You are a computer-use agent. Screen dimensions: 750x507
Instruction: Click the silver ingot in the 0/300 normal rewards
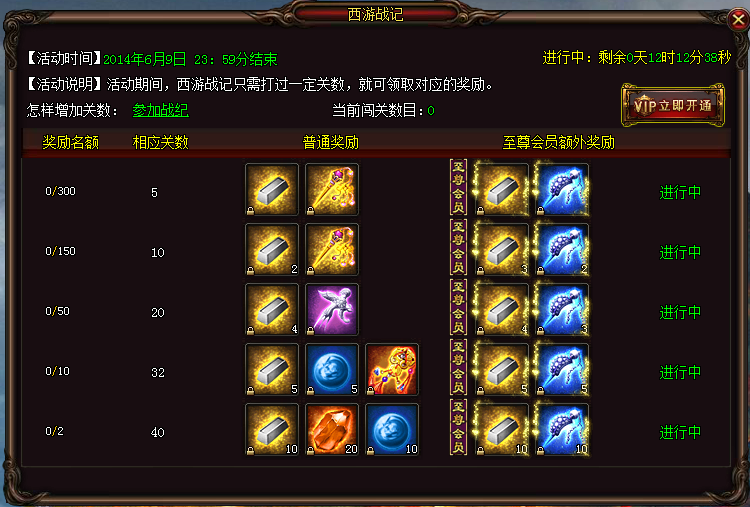(272, 189)
